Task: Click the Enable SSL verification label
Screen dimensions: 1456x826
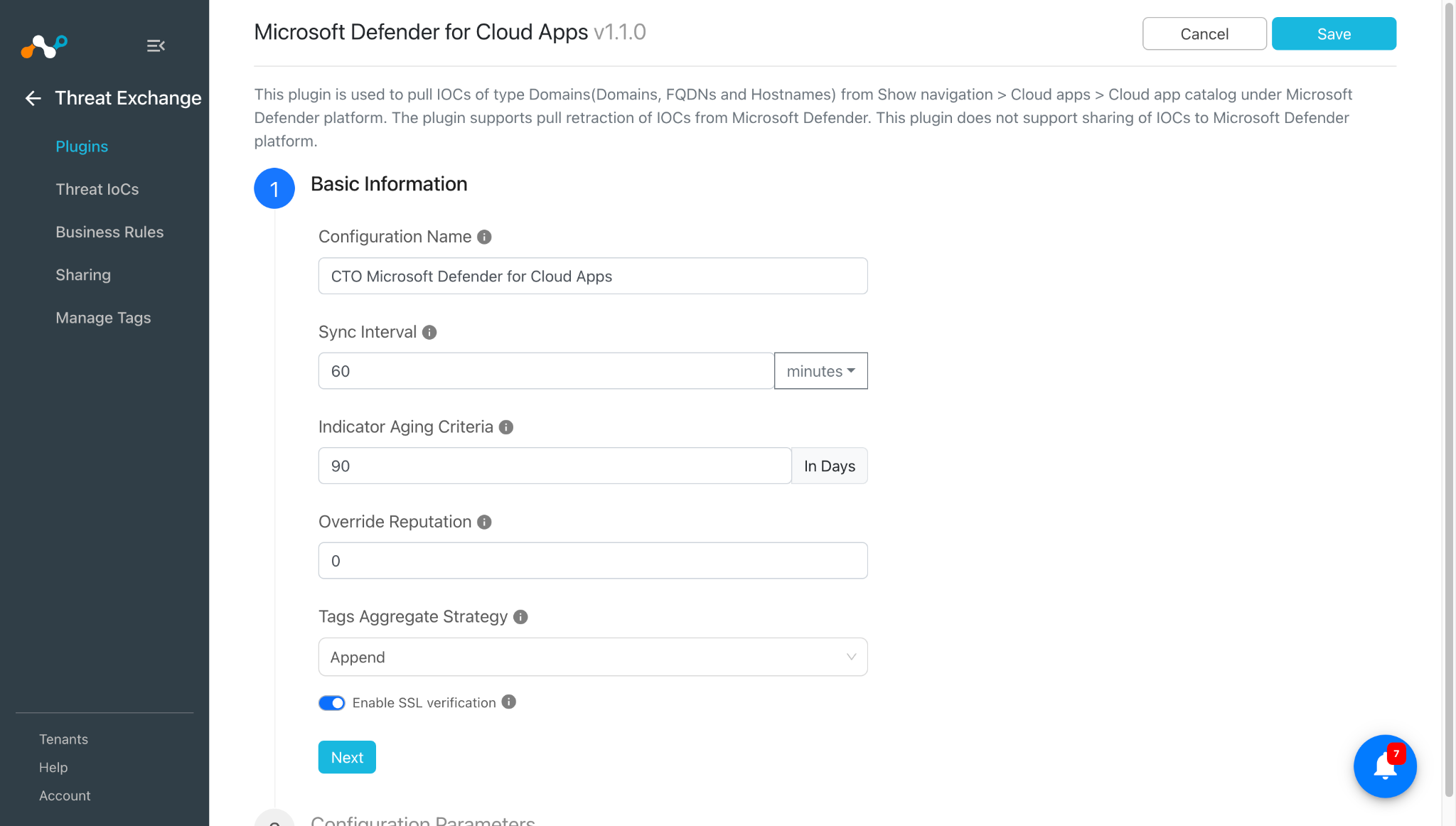Action: click(424, 703)
